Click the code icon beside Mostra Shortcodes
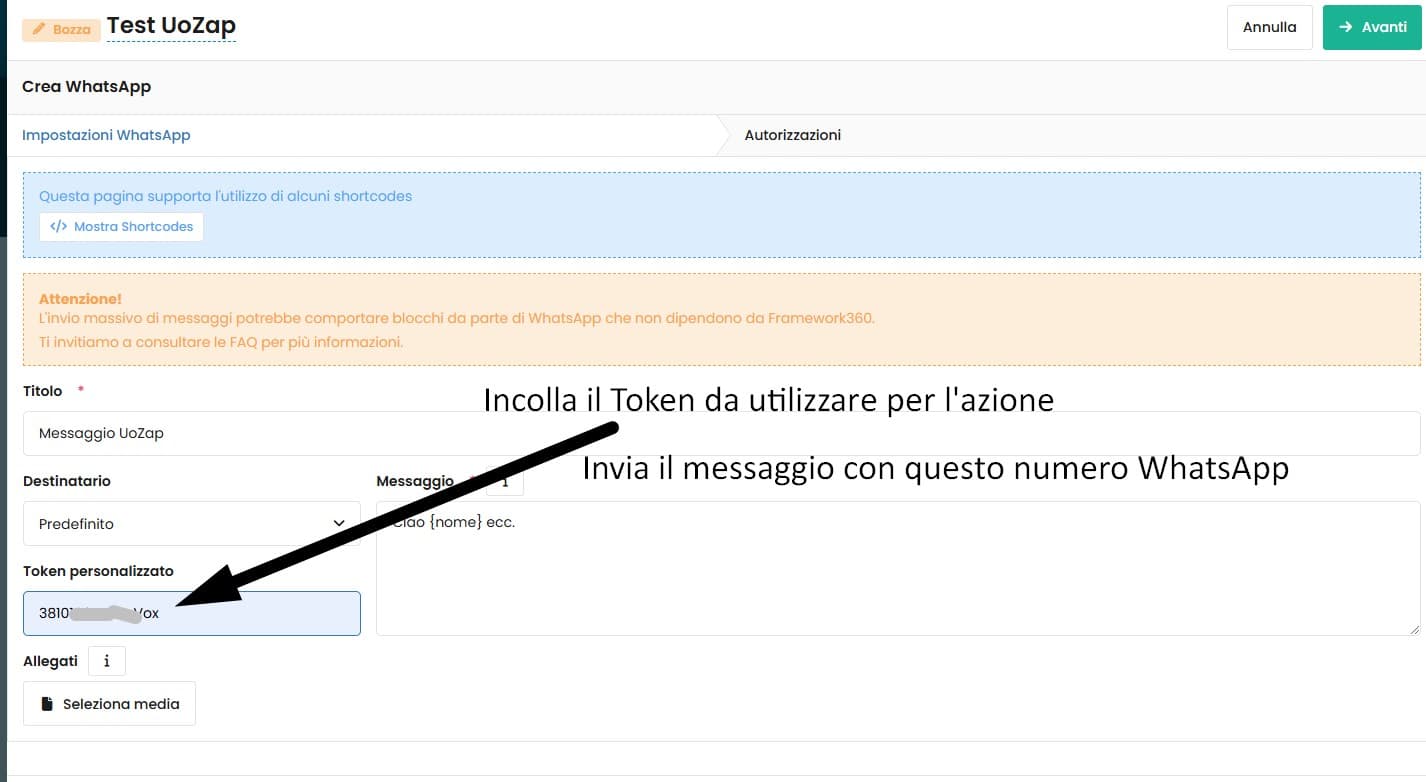Viewport: 1426px width, 782px height. [x=58, y=227]
